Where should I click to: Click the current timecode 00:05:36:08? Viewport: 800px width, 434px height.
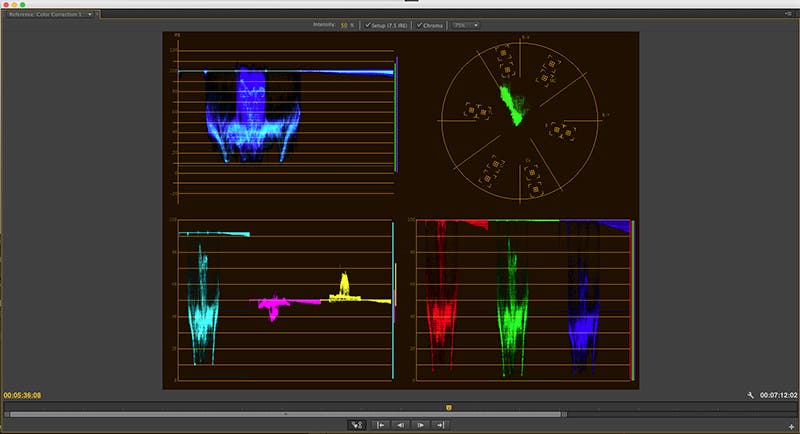(x=22, y=395)
